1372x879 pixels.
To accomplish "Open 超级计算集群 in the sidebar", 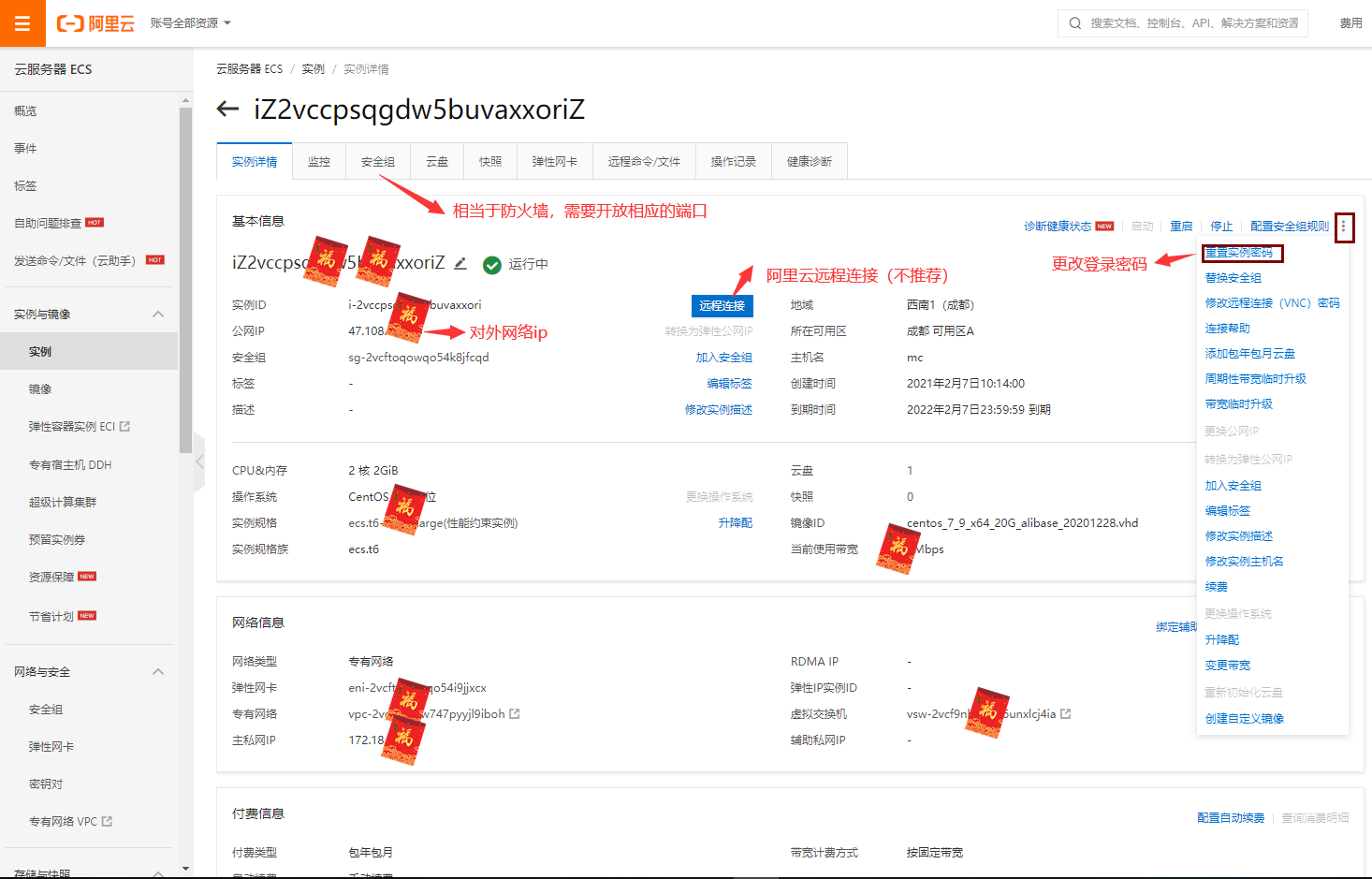I will 63,502.
